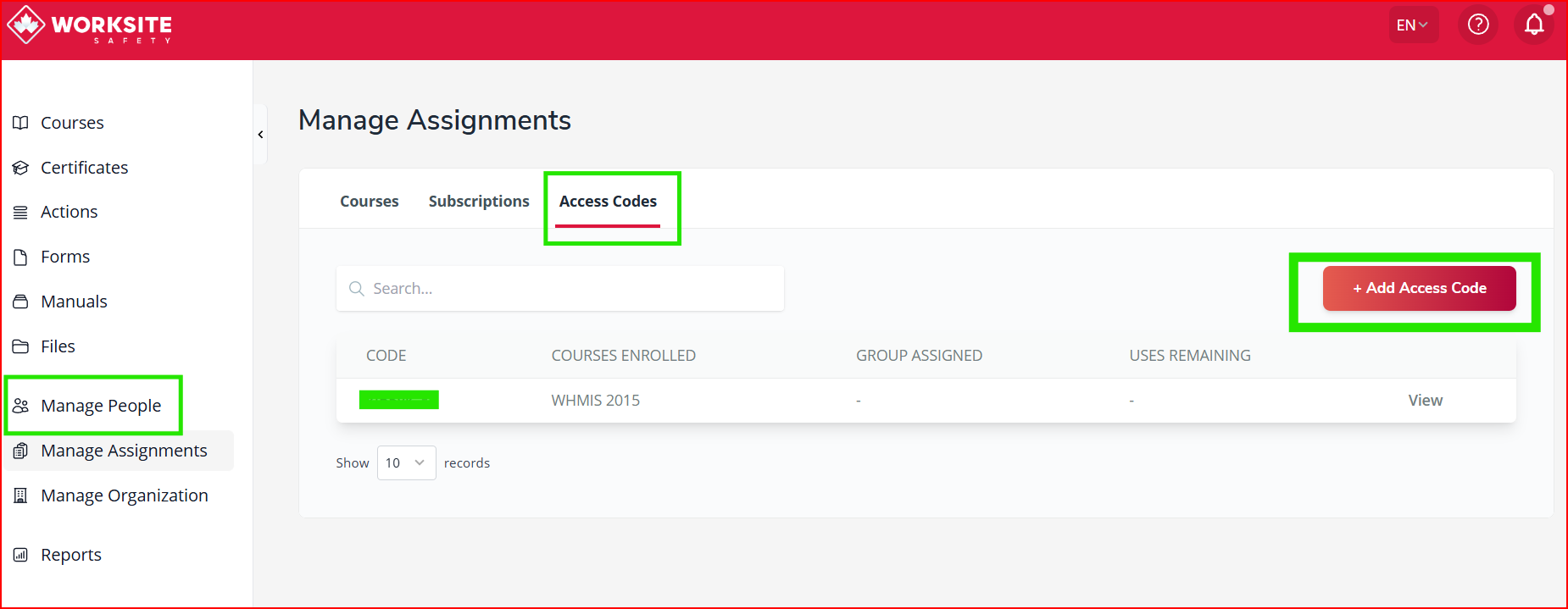Viewport: 1568px width, 609px height.
Task: Click the COURSES ENROLLED column header
Action: click(623, 356)
